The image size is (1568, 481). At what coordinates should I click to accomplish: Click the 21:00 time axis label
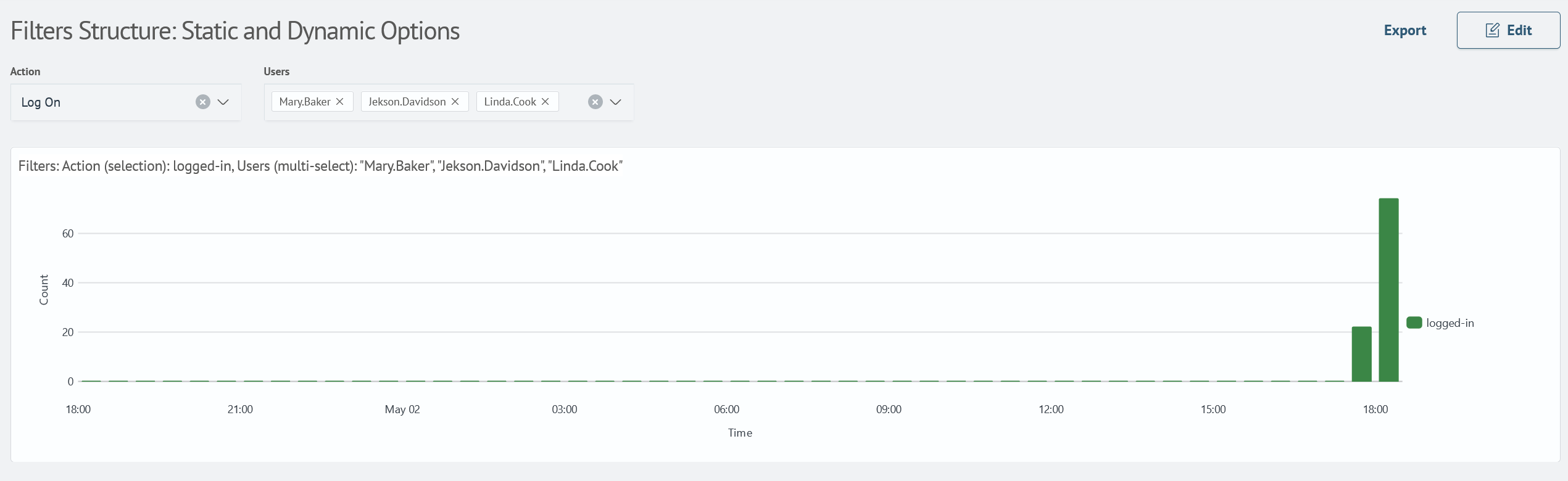[240, 409]
